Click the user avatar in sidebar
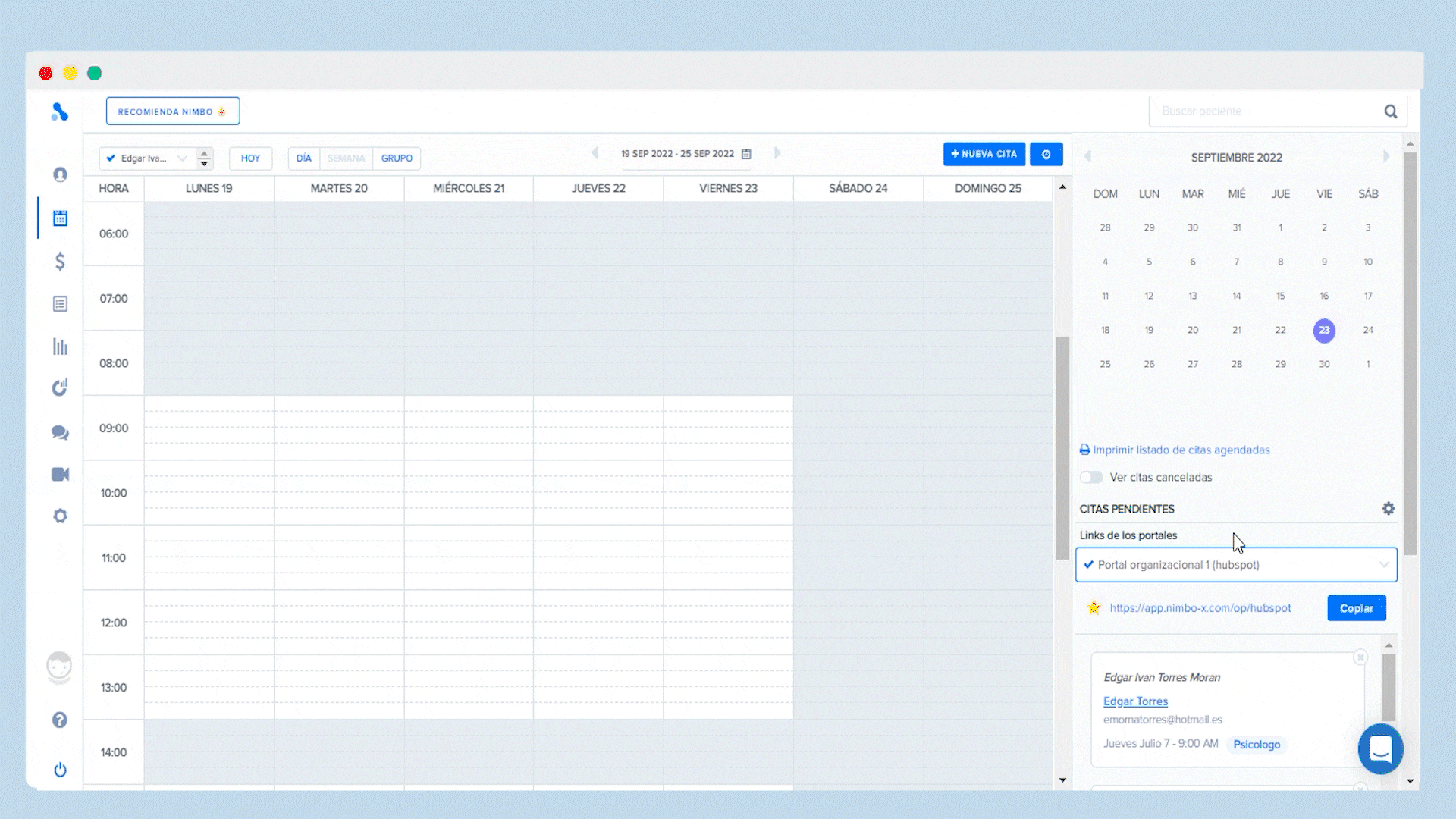This screenshot has height=819, width=1456. tap(59, 667)
